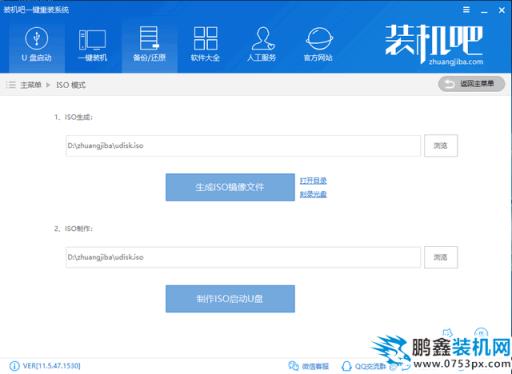This screenshot has height=374, width=512.
Task: Browse for ISO制作 source file
Action: [x=441, y=257]
